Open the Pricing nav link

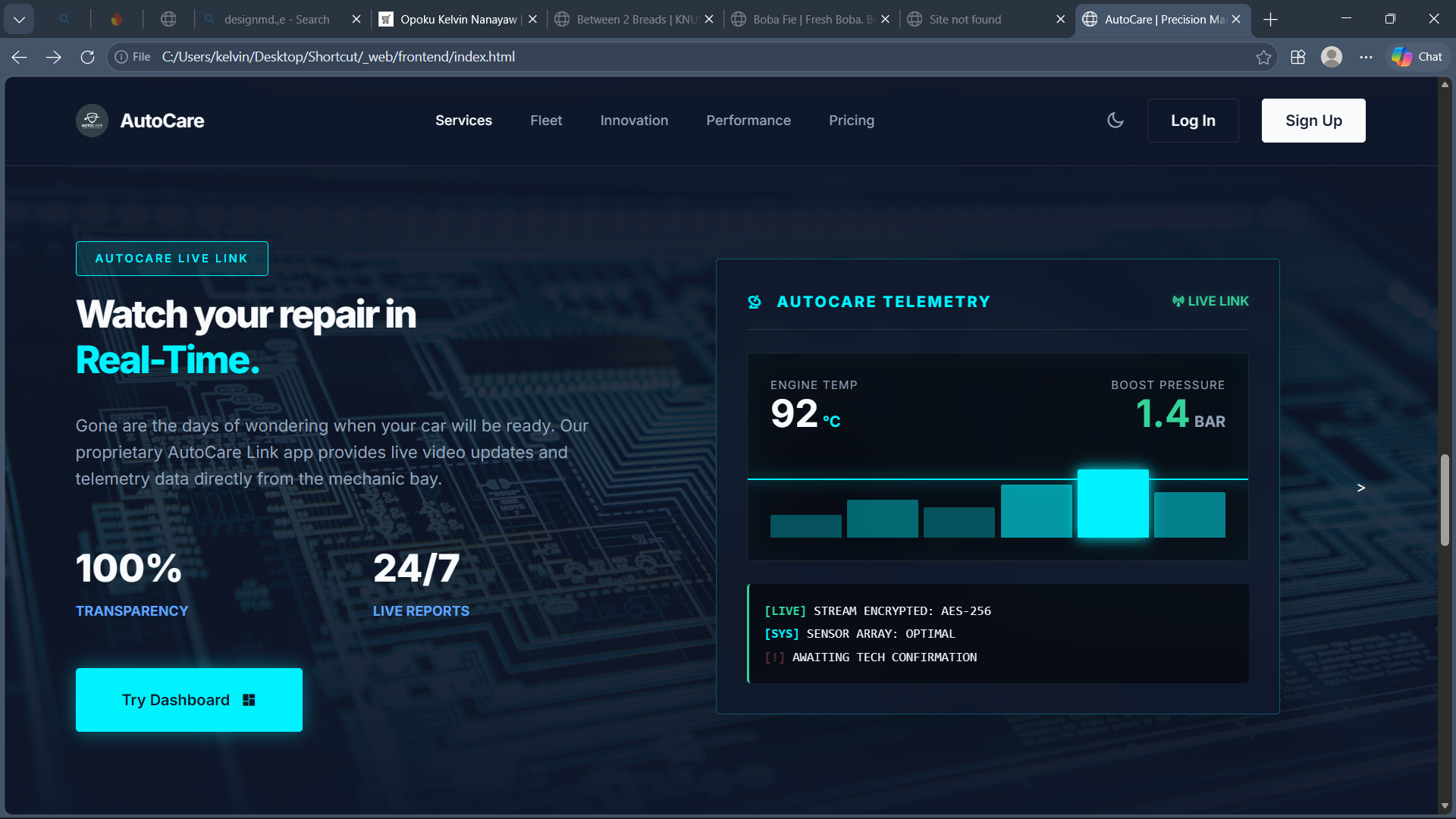852,121
